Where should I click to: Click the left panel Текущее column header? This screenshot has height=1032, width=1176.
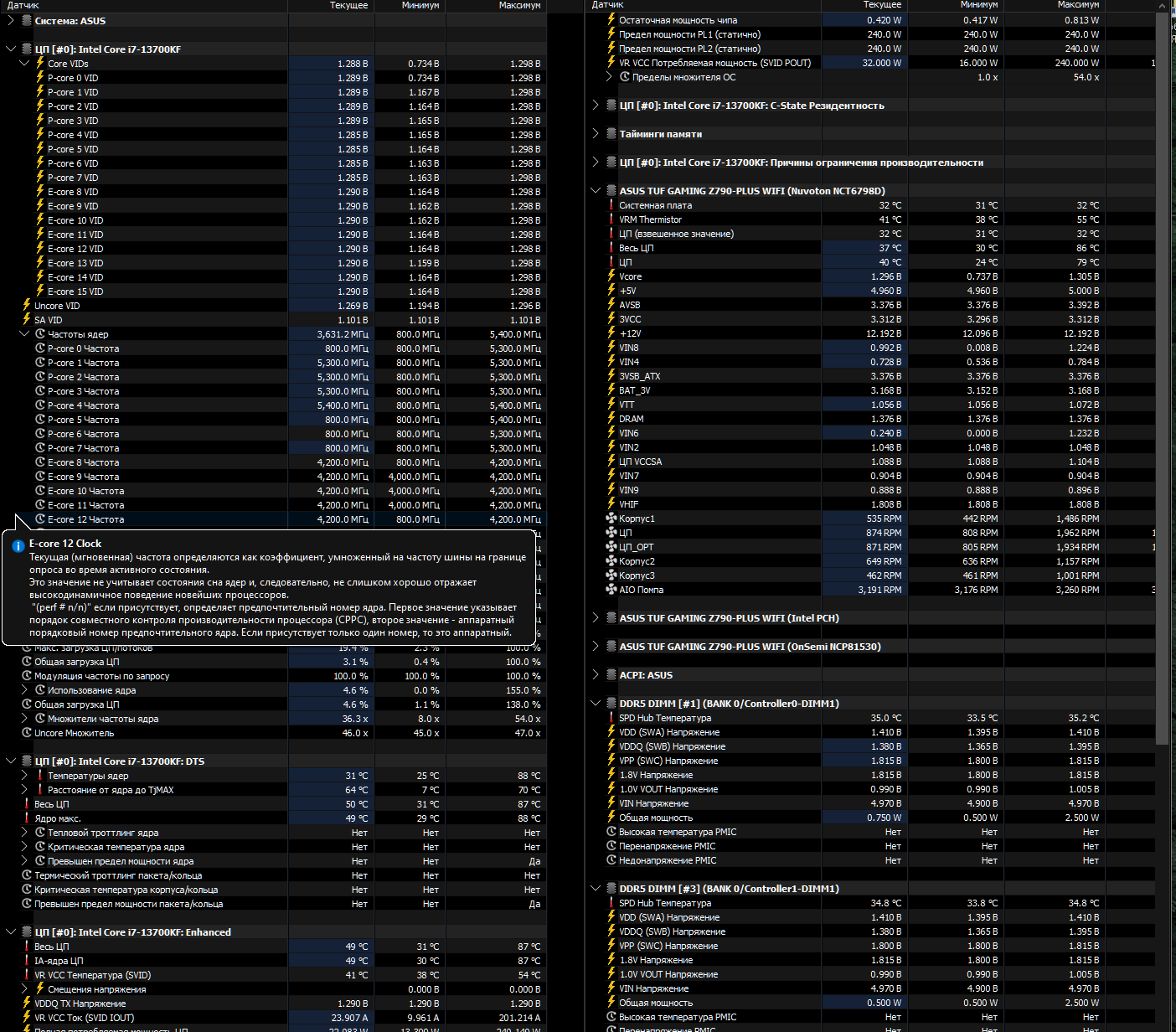coord(332,6)
